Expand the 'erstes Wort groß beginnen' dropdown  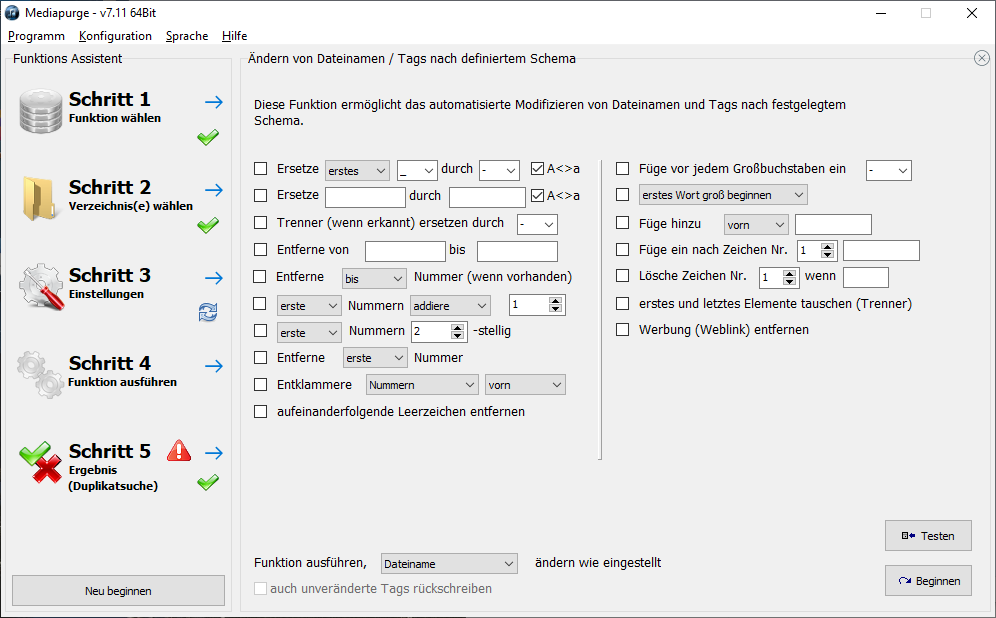point(723,195)
